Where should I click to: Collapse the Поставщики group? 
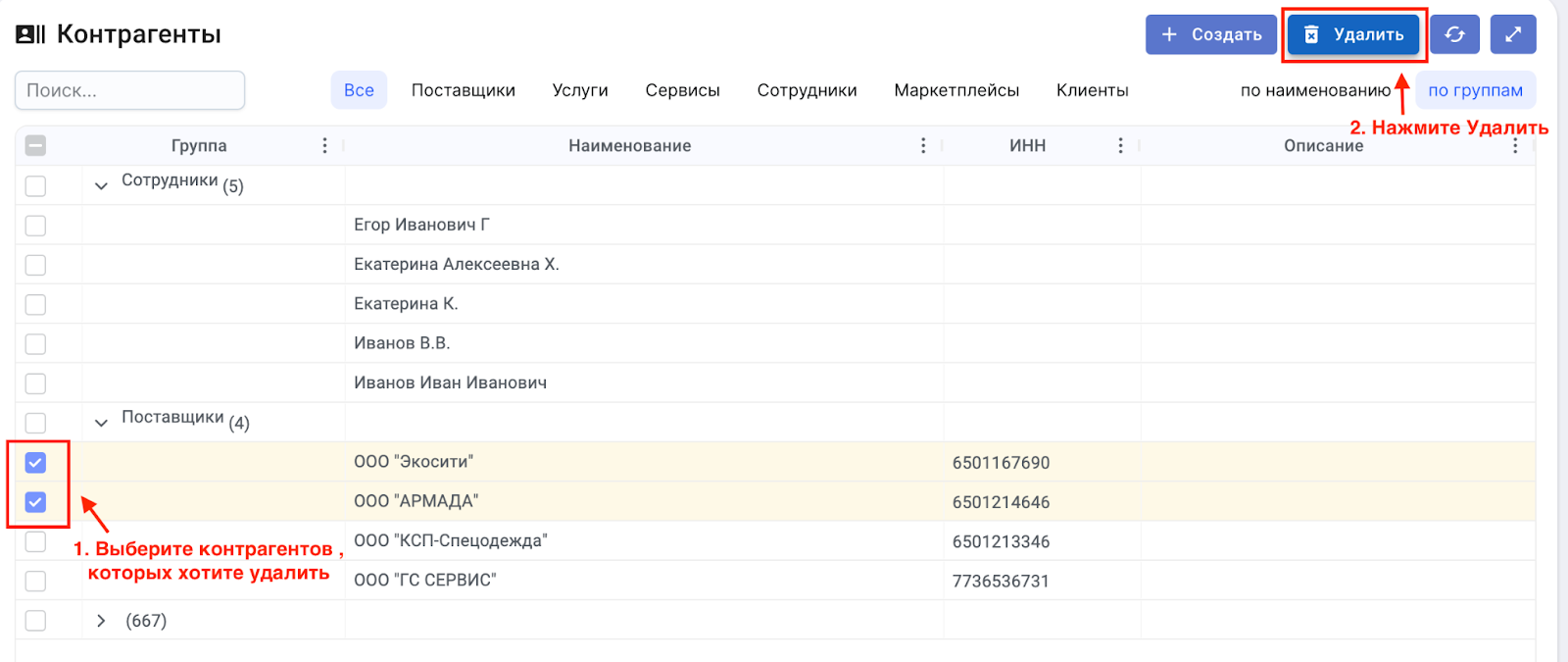coord(101,423)
